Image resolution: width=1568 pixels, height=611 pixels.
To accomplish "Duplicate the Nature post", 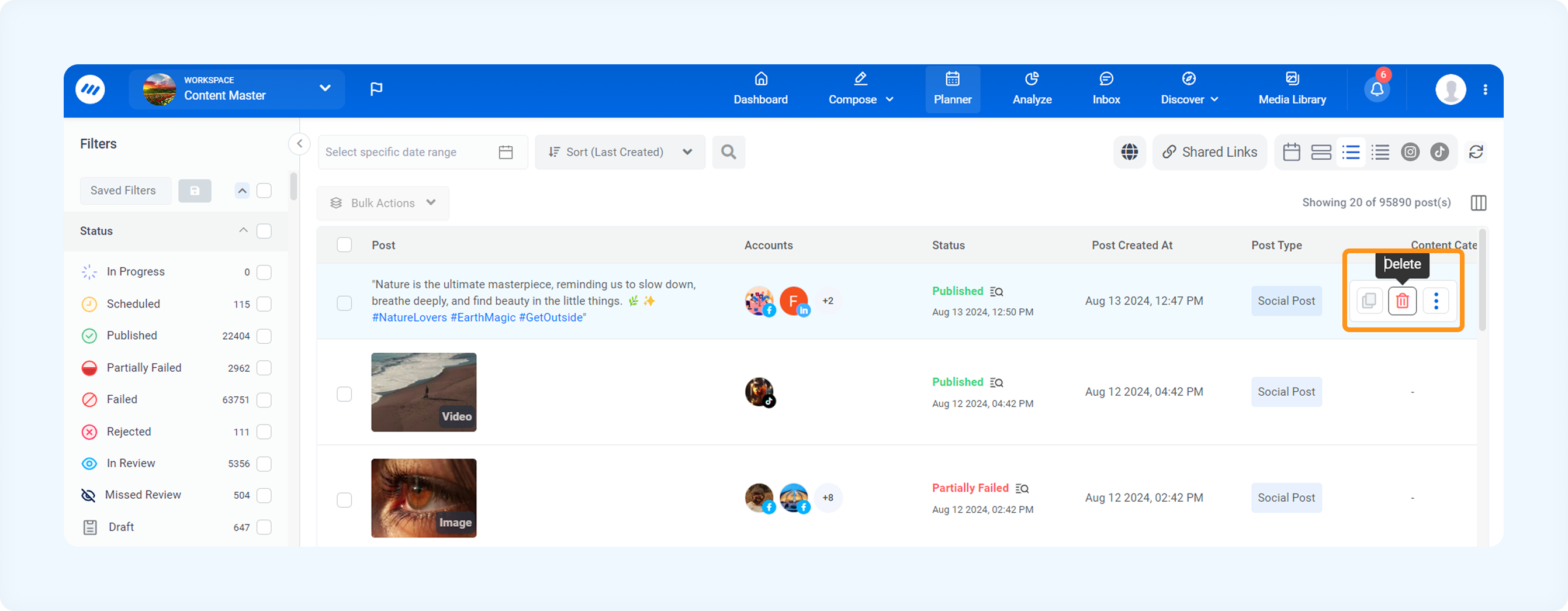I will point(1369,301).
